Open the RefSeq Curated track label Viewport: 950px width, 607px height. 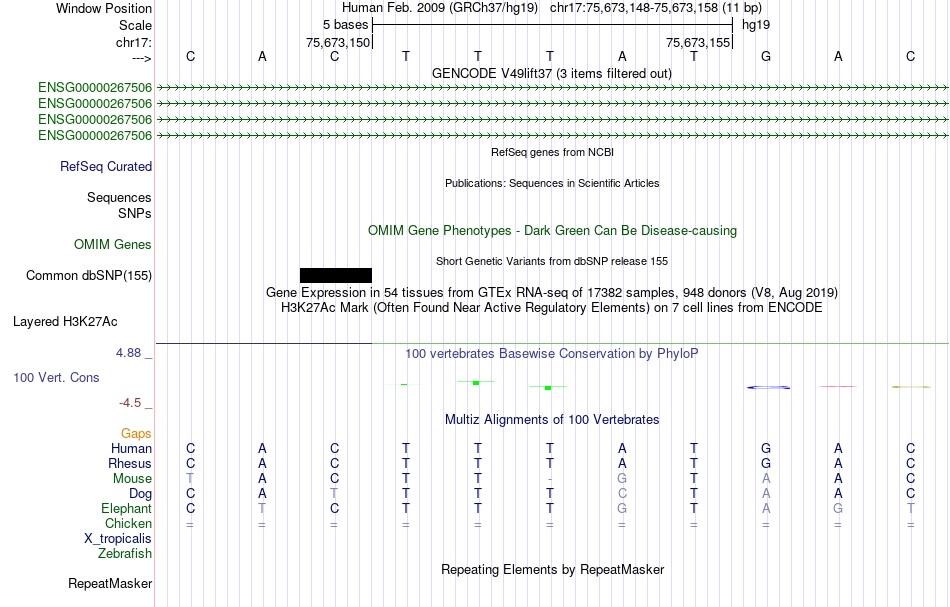click(x=106, y=167)
